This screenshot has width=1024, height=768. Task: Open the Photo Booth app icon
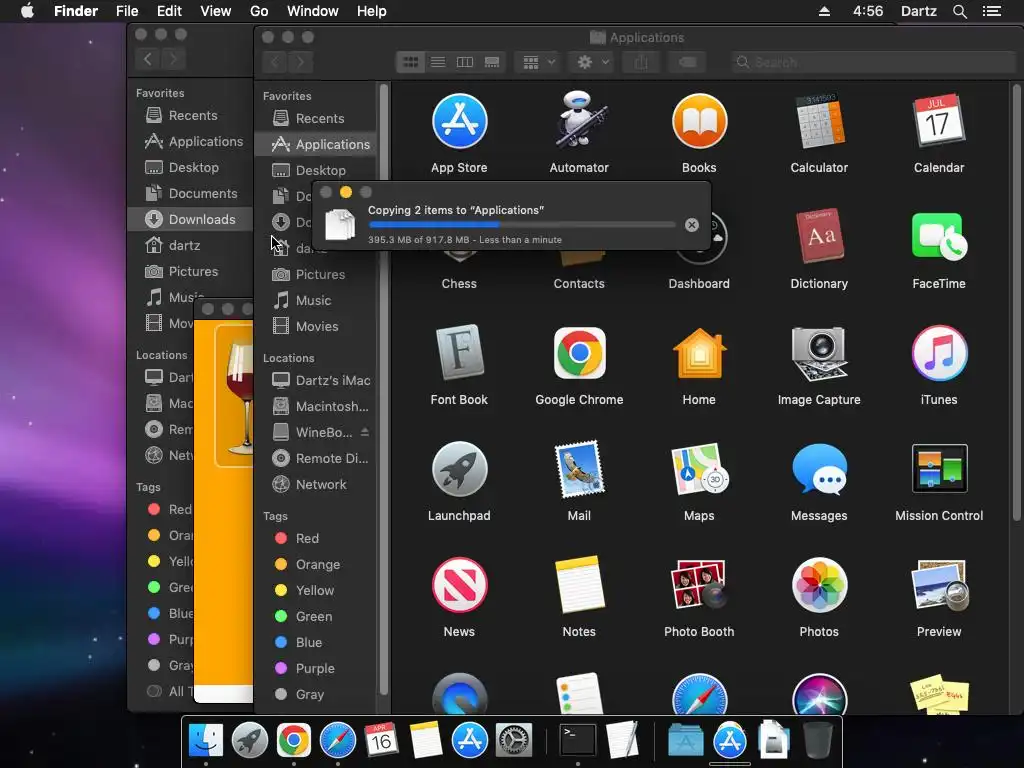click(699, 585)
